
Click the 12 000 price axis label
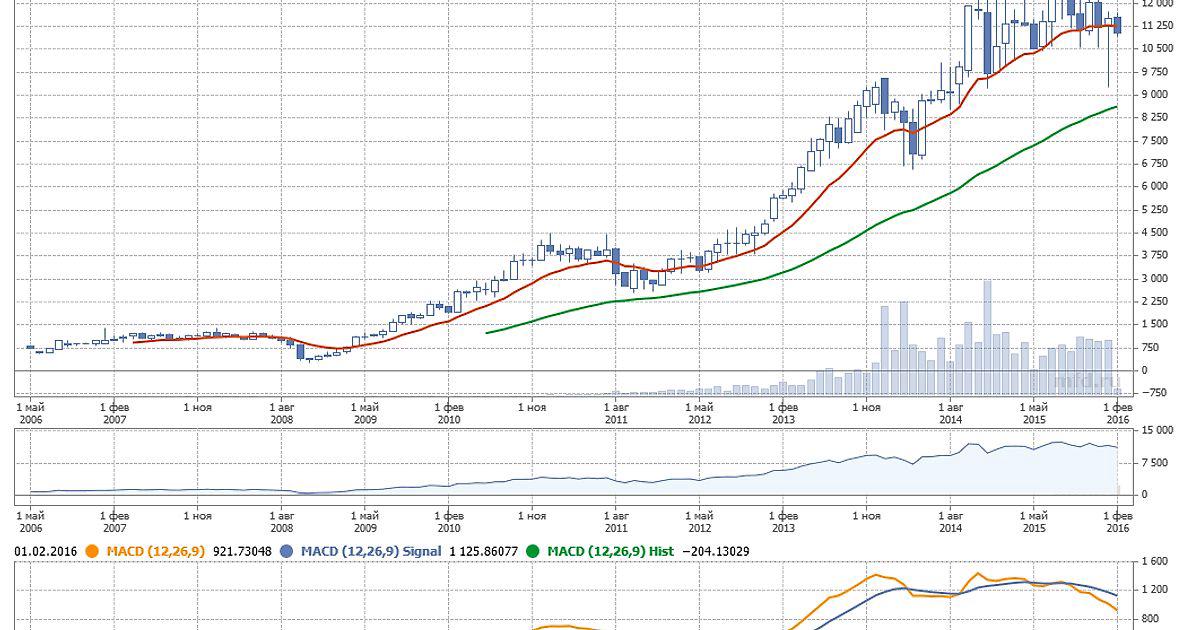point(1158,3)
